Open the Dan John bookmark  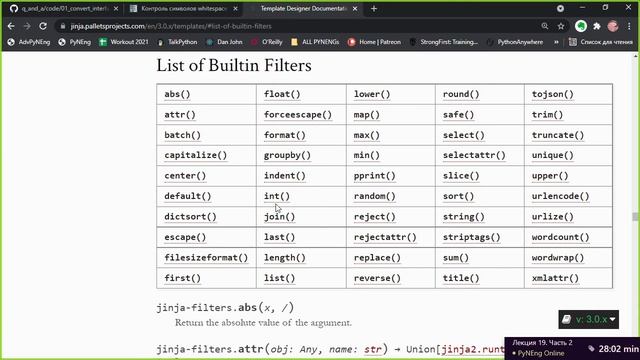click(224, 42)
